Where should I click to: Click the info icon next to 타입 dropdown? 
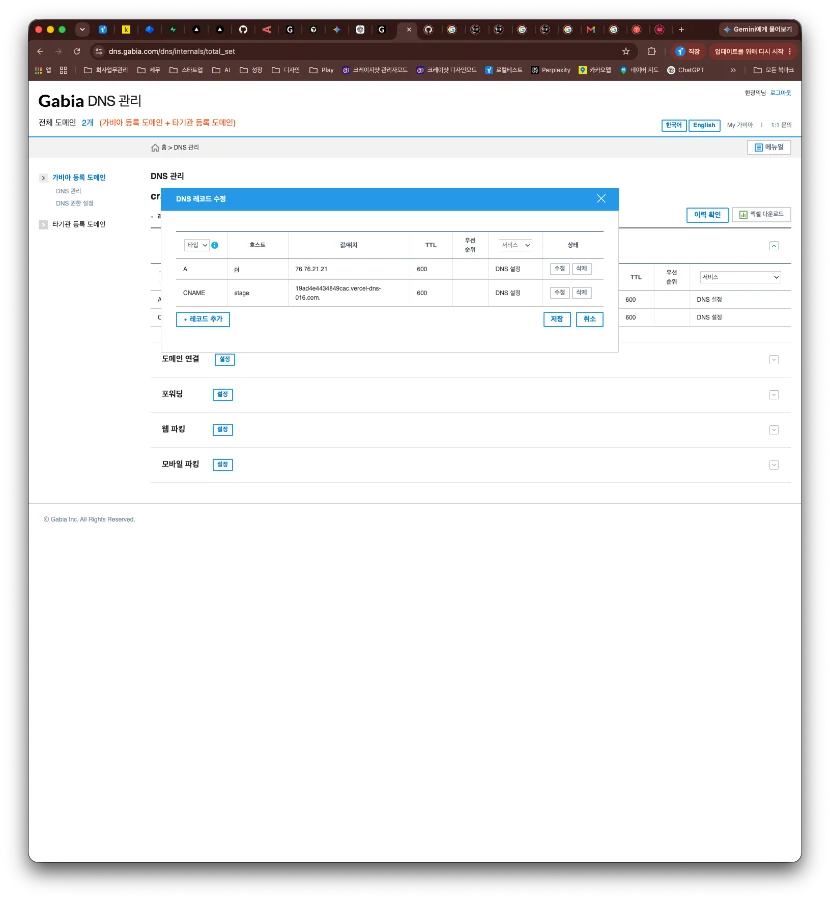click(215, 245)
